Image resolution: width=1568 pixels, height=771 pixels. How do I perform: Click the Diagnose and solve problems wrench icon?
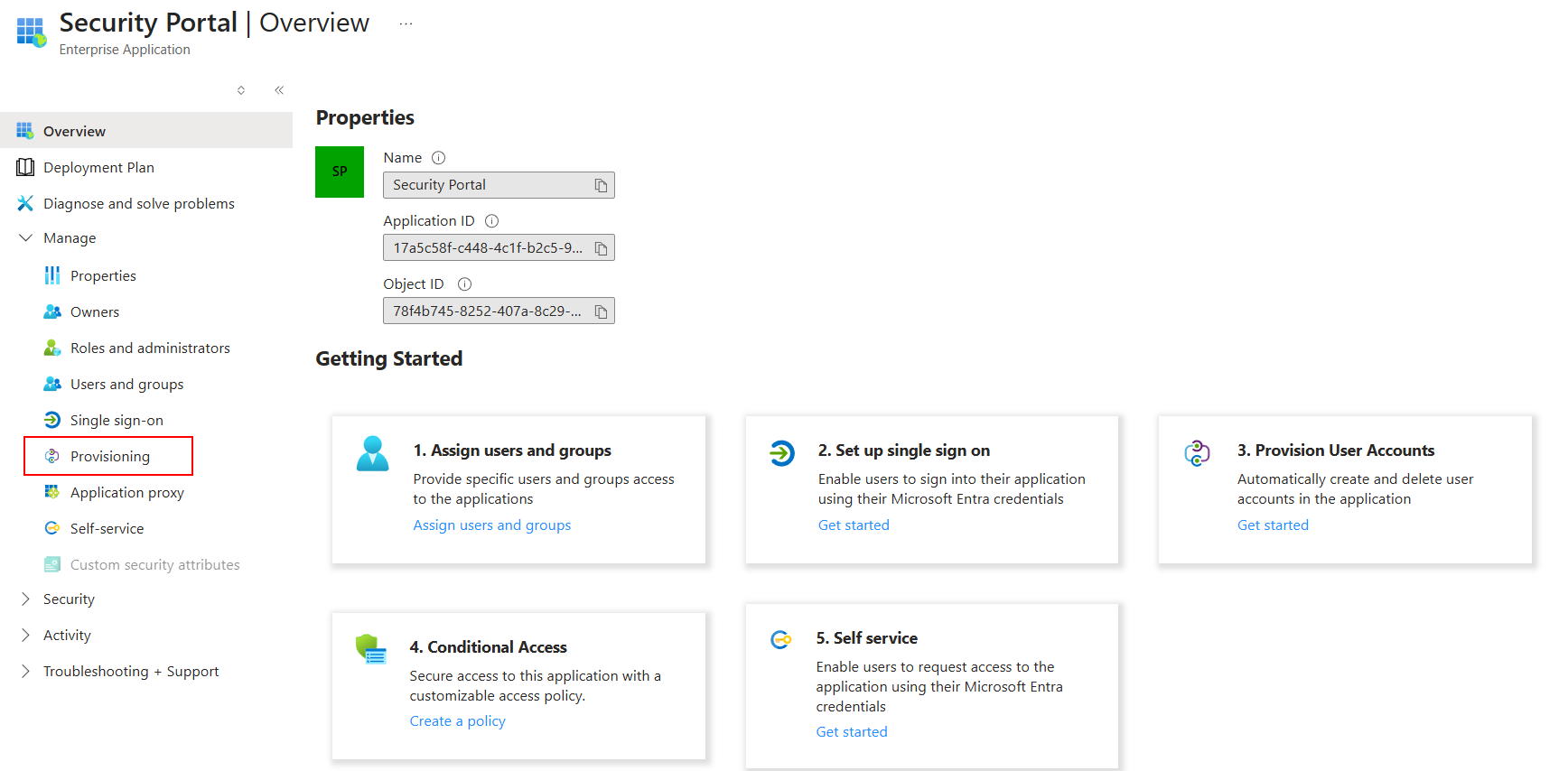(x=25, y=203)
